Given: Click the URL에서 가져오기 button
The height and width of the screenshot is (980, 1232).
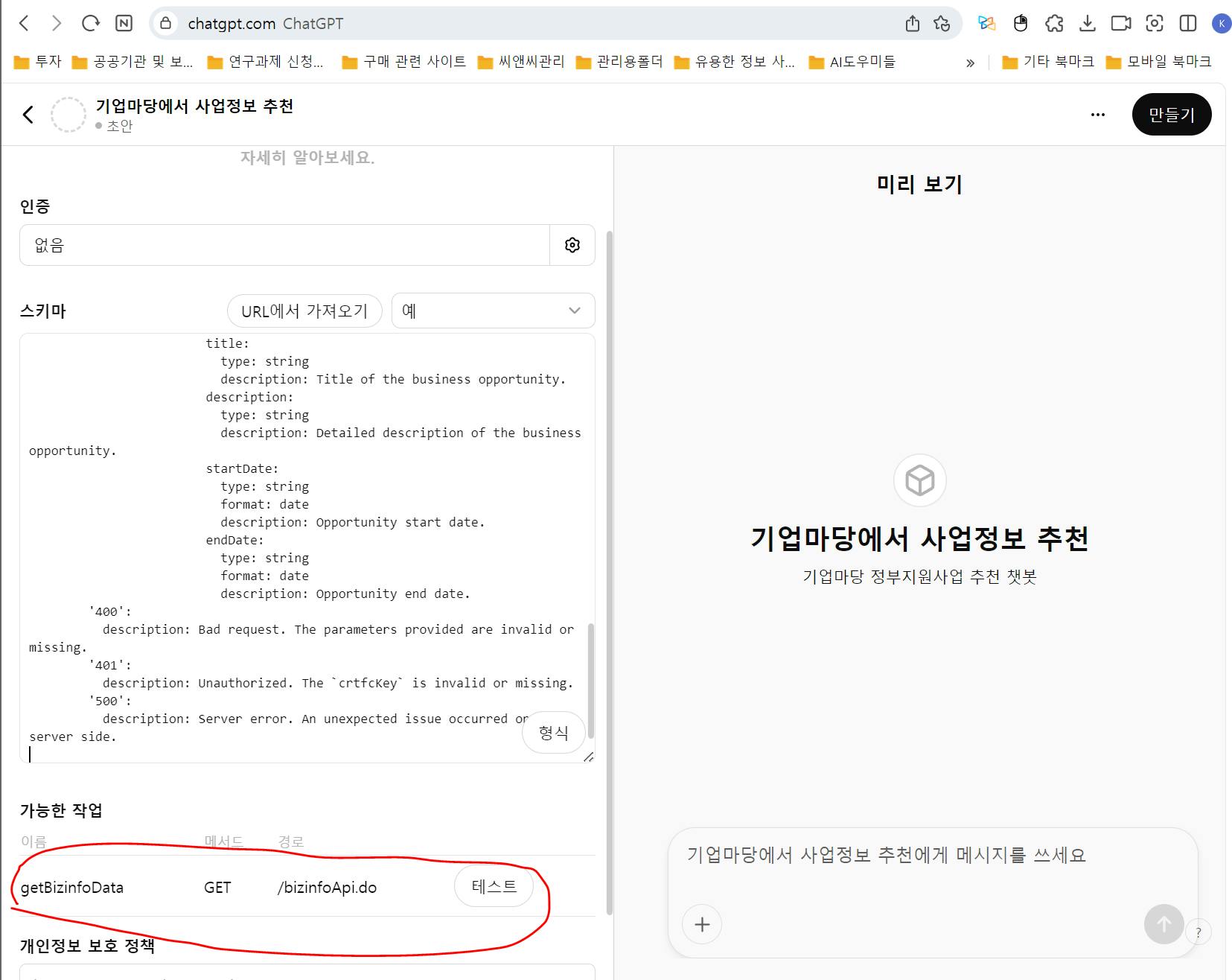Looking at the screenshot, I should click(x=304, y=311).
